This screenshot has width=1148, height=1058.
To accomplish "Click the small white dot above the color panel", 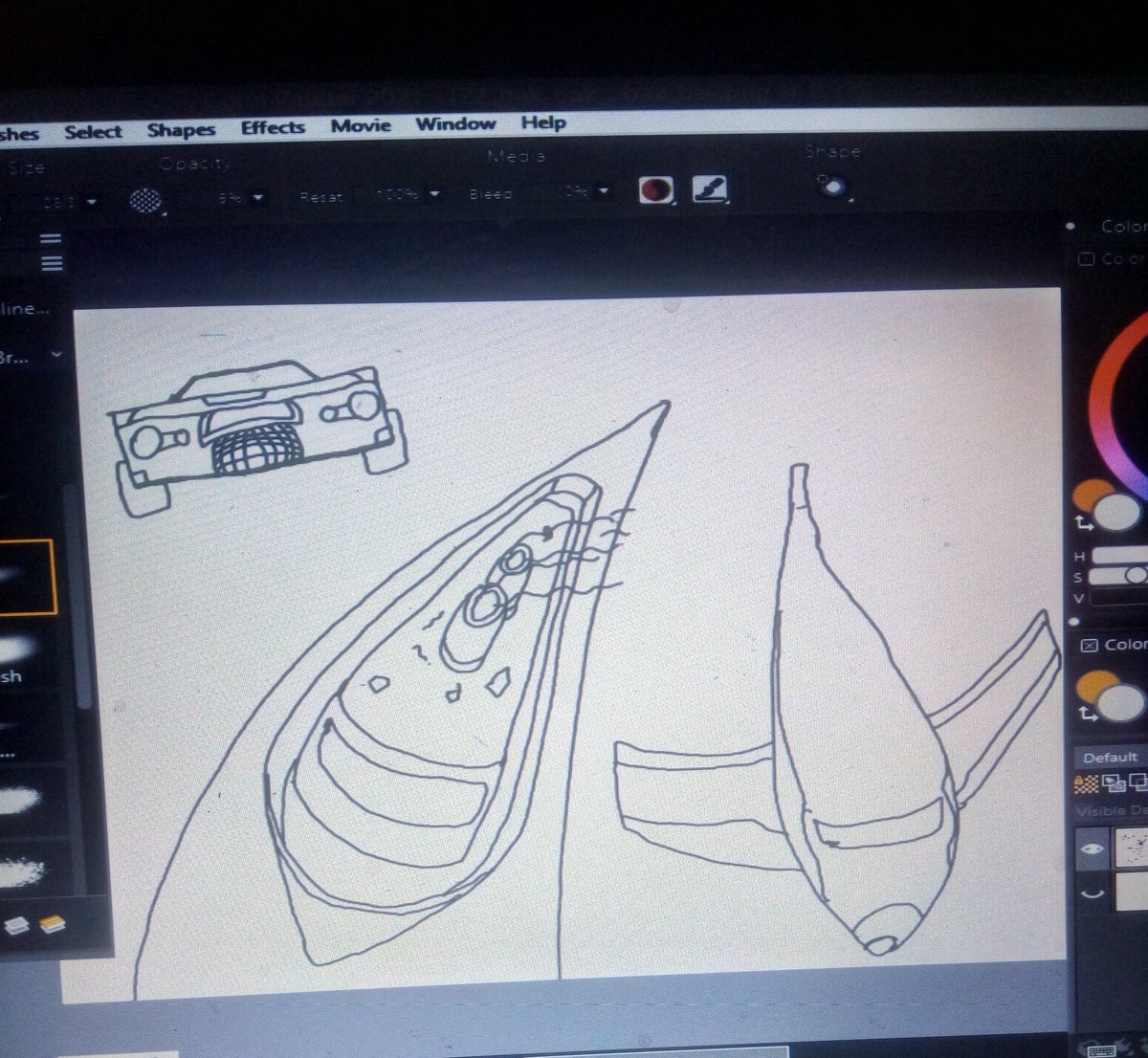I will tap(1071, 227).
